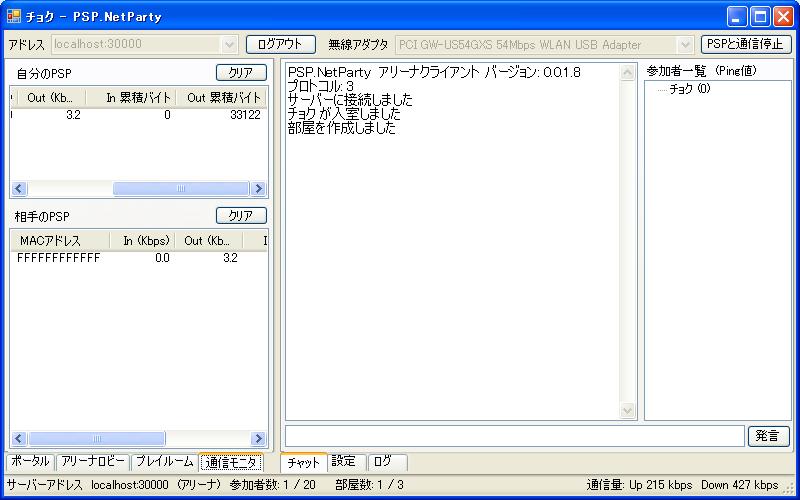Screen dimensions: 800x500
Task: Maximize the PSP.NetParty window
Action: [x=760, y=16]
